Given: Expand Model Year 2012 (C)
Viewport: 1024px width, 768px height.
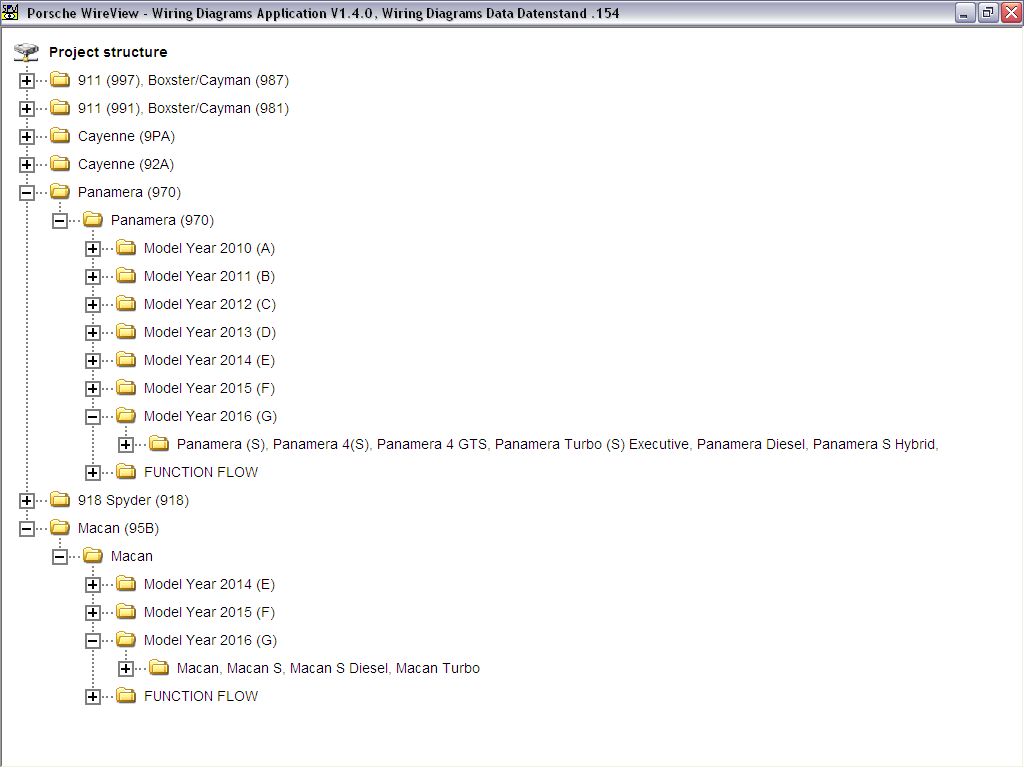Looking at the screenshot, I should point(93,306).
